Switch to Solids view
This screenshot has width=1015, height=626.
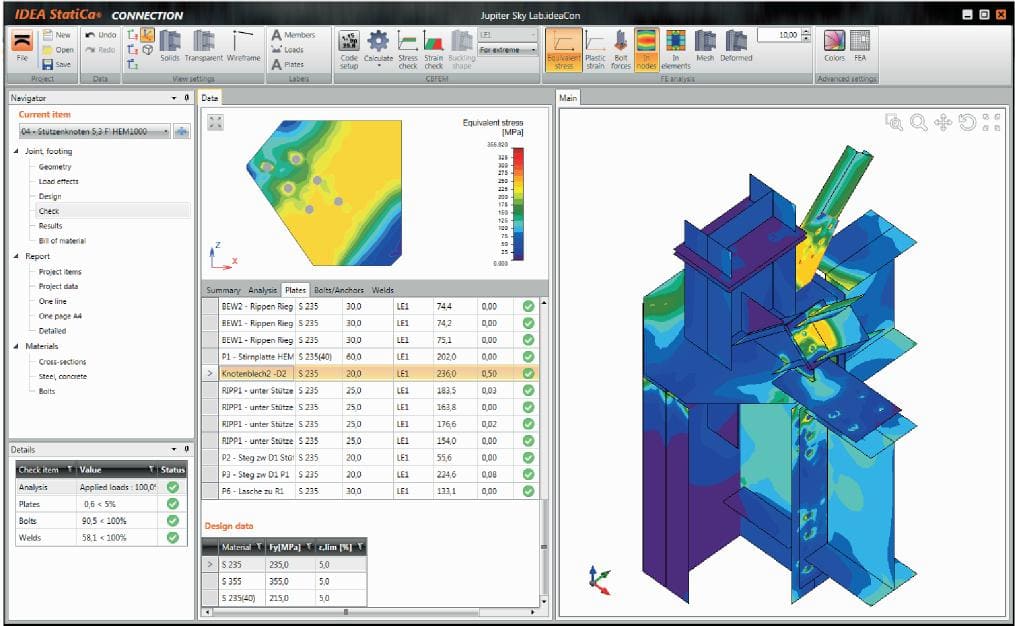click(x=170, y=46)
